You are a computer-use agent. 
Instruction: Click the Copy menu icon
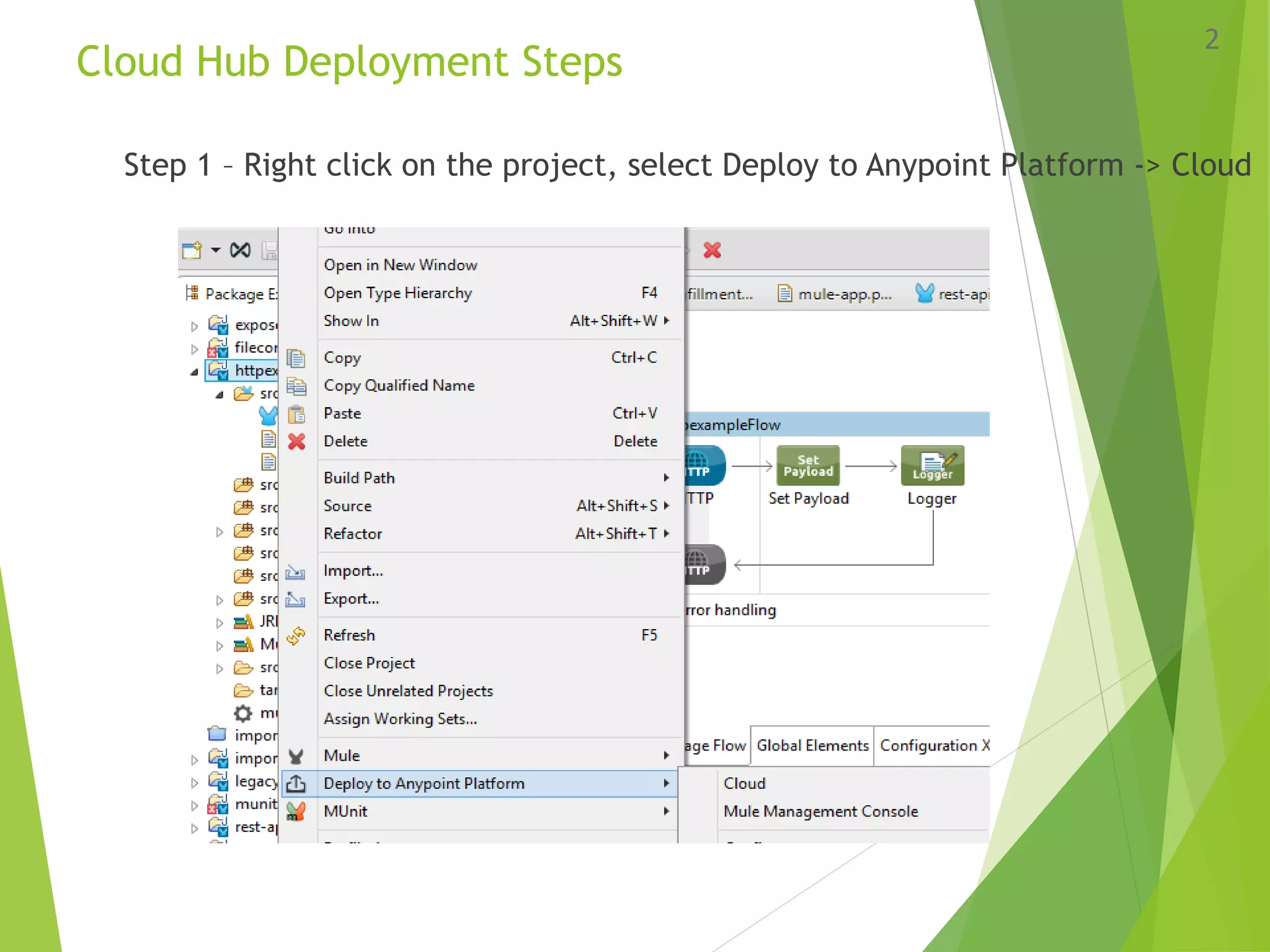click(296, 358)
